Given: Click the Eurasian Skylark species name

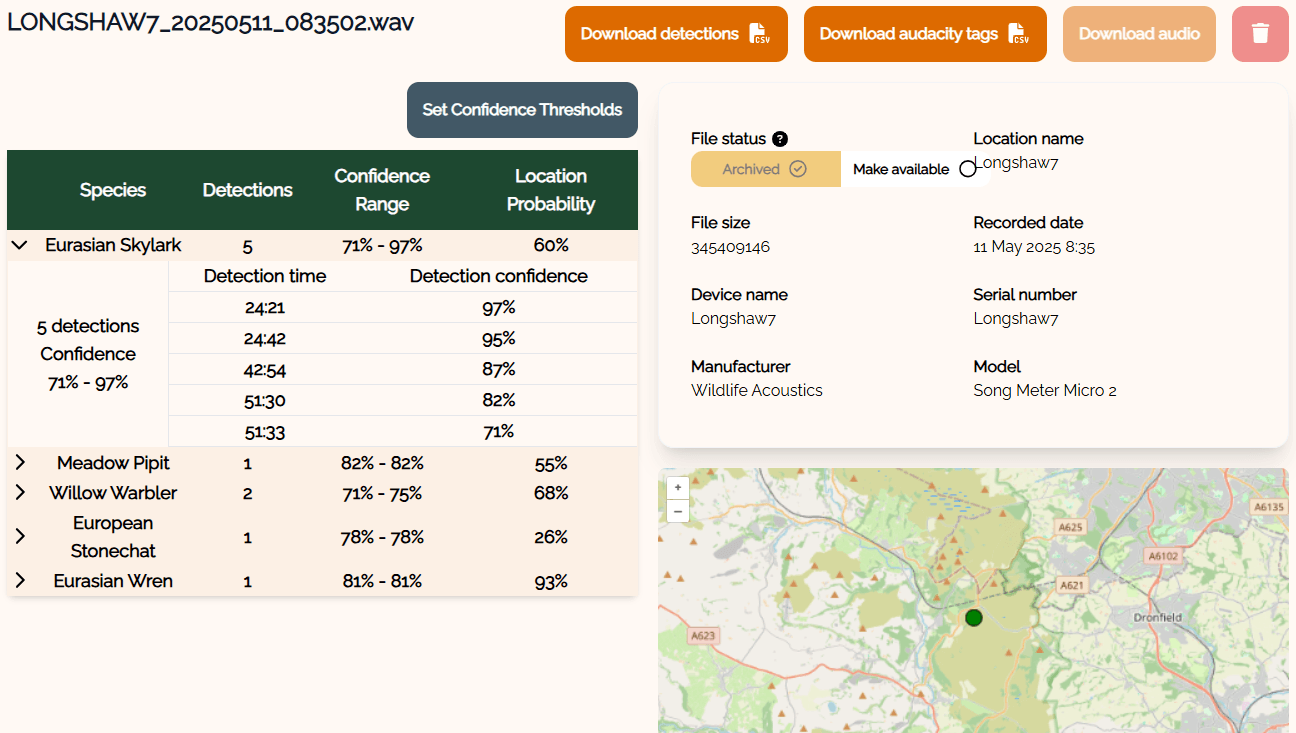Looking at the screenshot, I should pos(113,245).
